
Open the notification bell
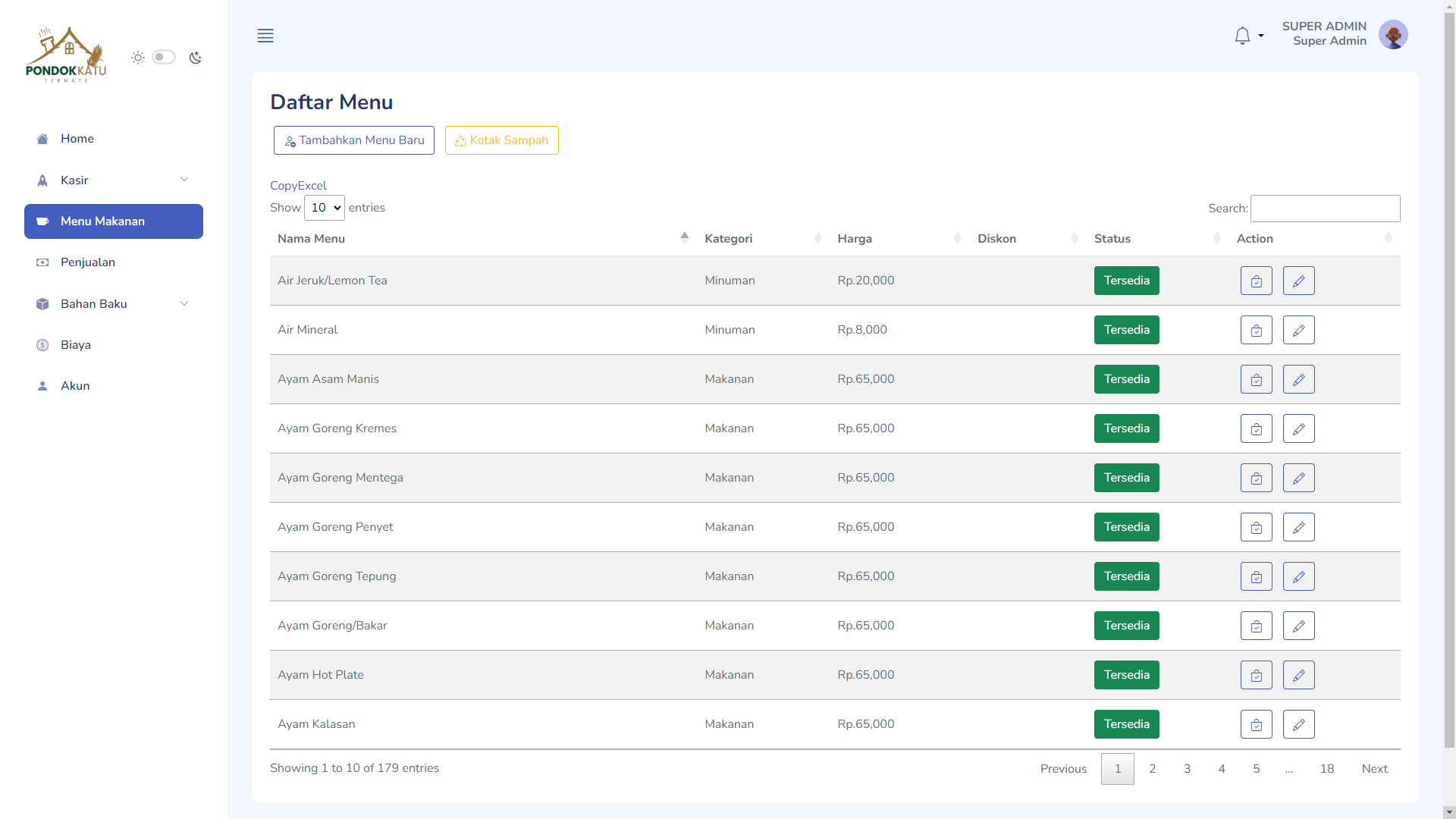[1242, 36]
